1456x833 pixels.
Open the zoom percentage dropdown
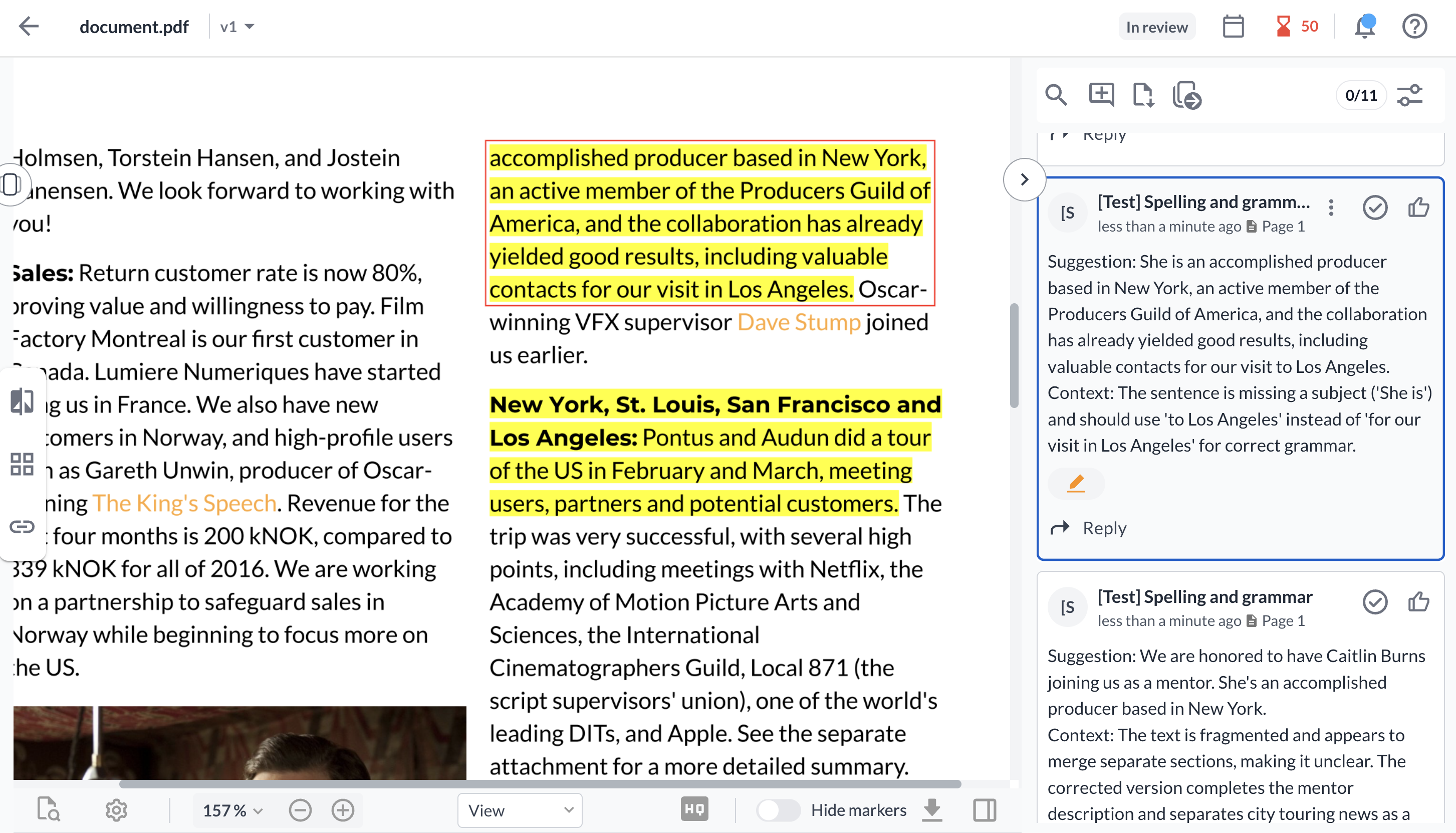click(231, 810)
